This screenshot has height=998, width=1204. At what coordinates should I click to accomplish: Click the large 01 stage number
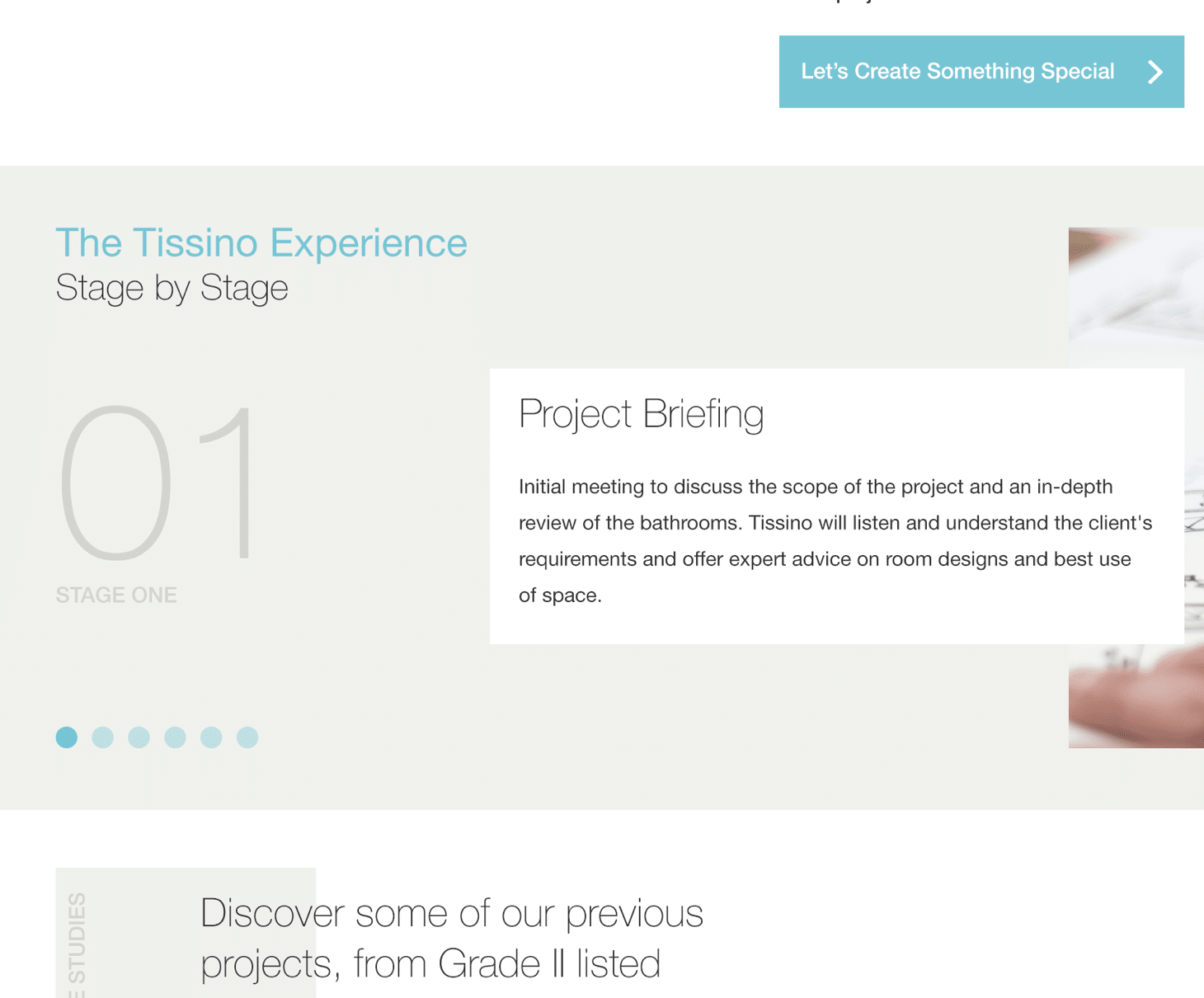[x=157, y=483]
